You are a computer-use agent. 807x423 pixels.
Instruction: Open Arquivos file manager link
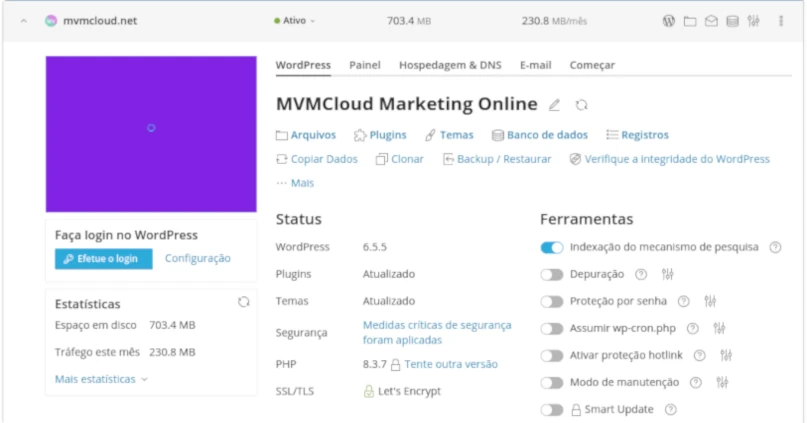click(306, 135)
